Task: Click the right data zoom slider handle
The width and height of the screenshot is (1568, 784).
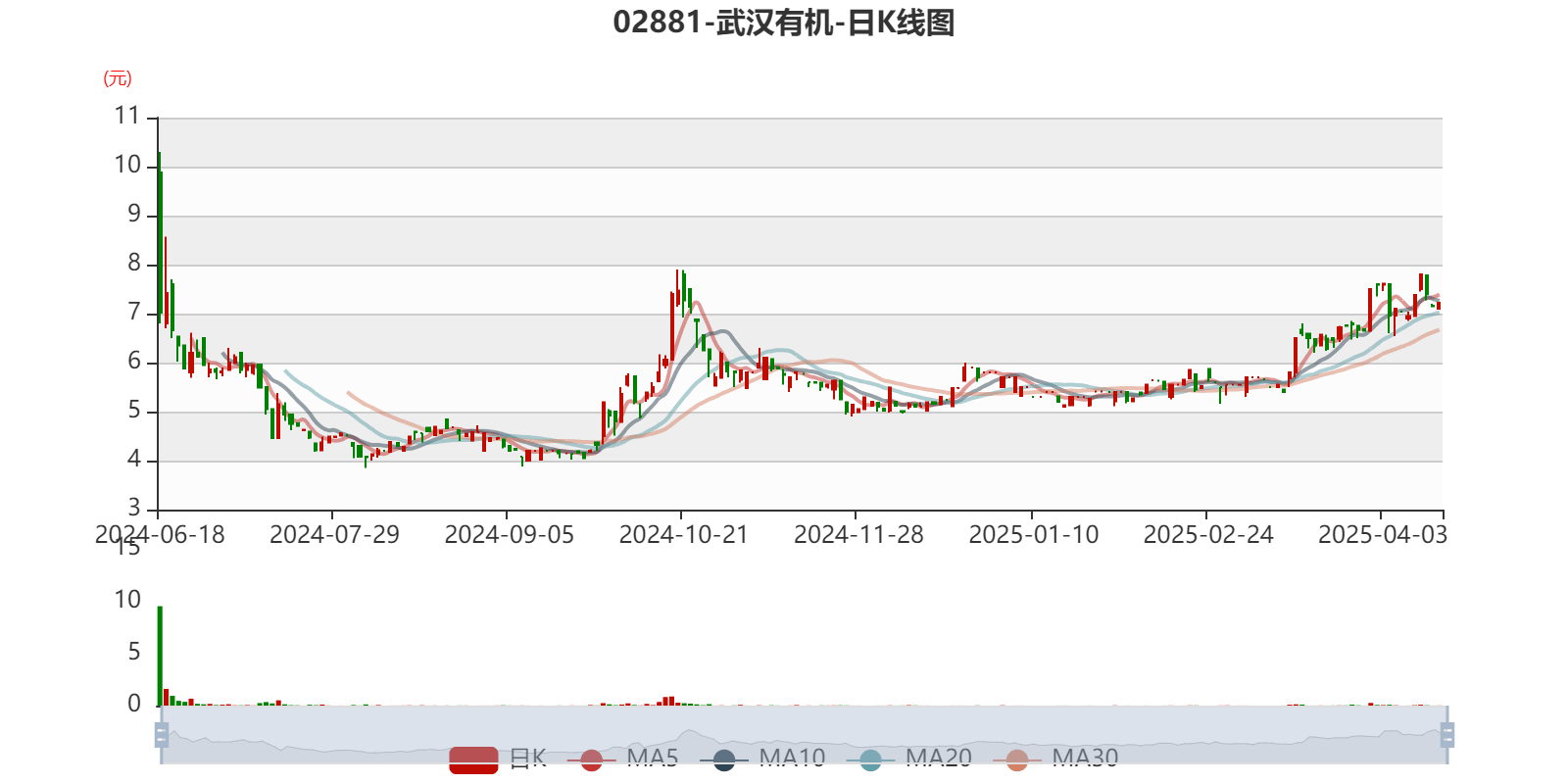Action: (x=1447, y=734)
